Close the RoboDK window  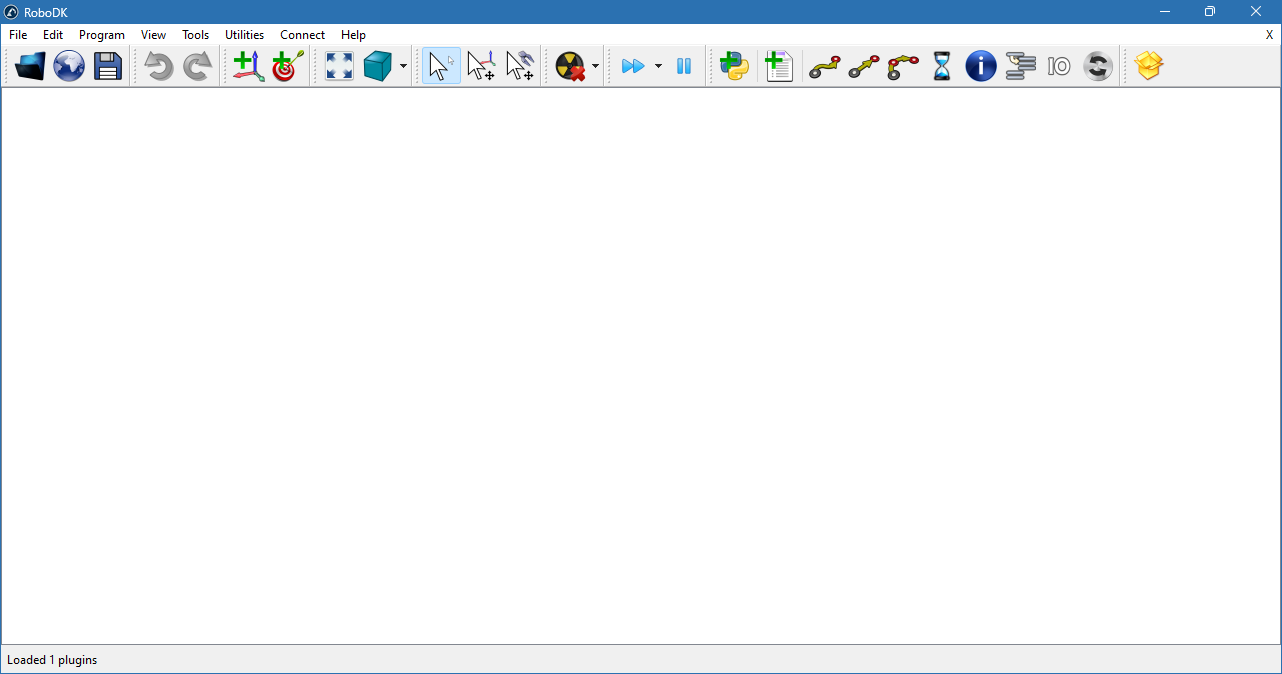(1257, 12)
